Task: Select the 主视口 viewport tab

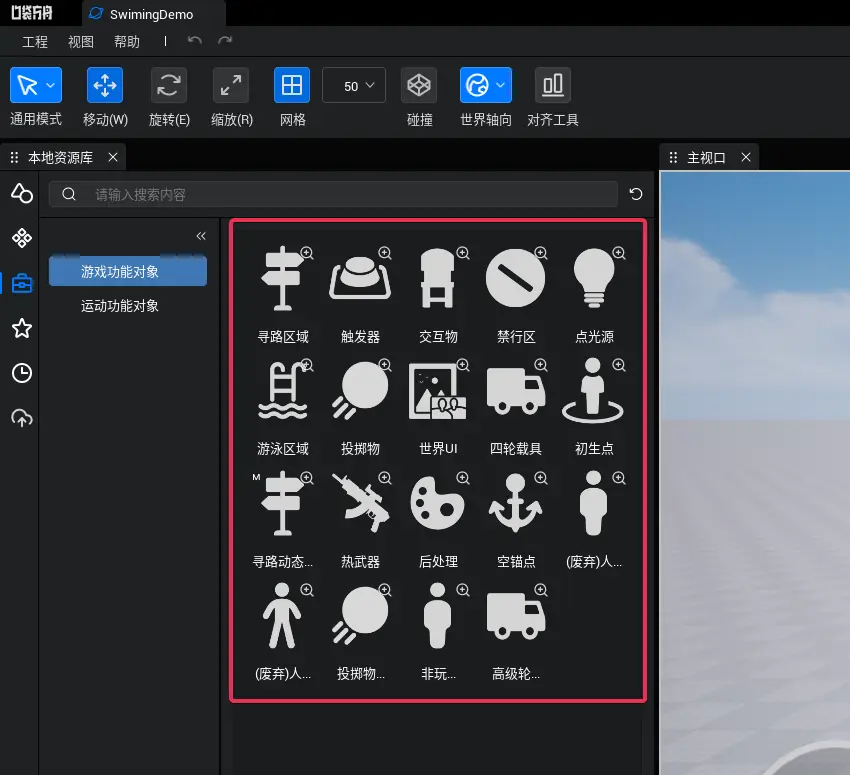Action: (706, 158)
